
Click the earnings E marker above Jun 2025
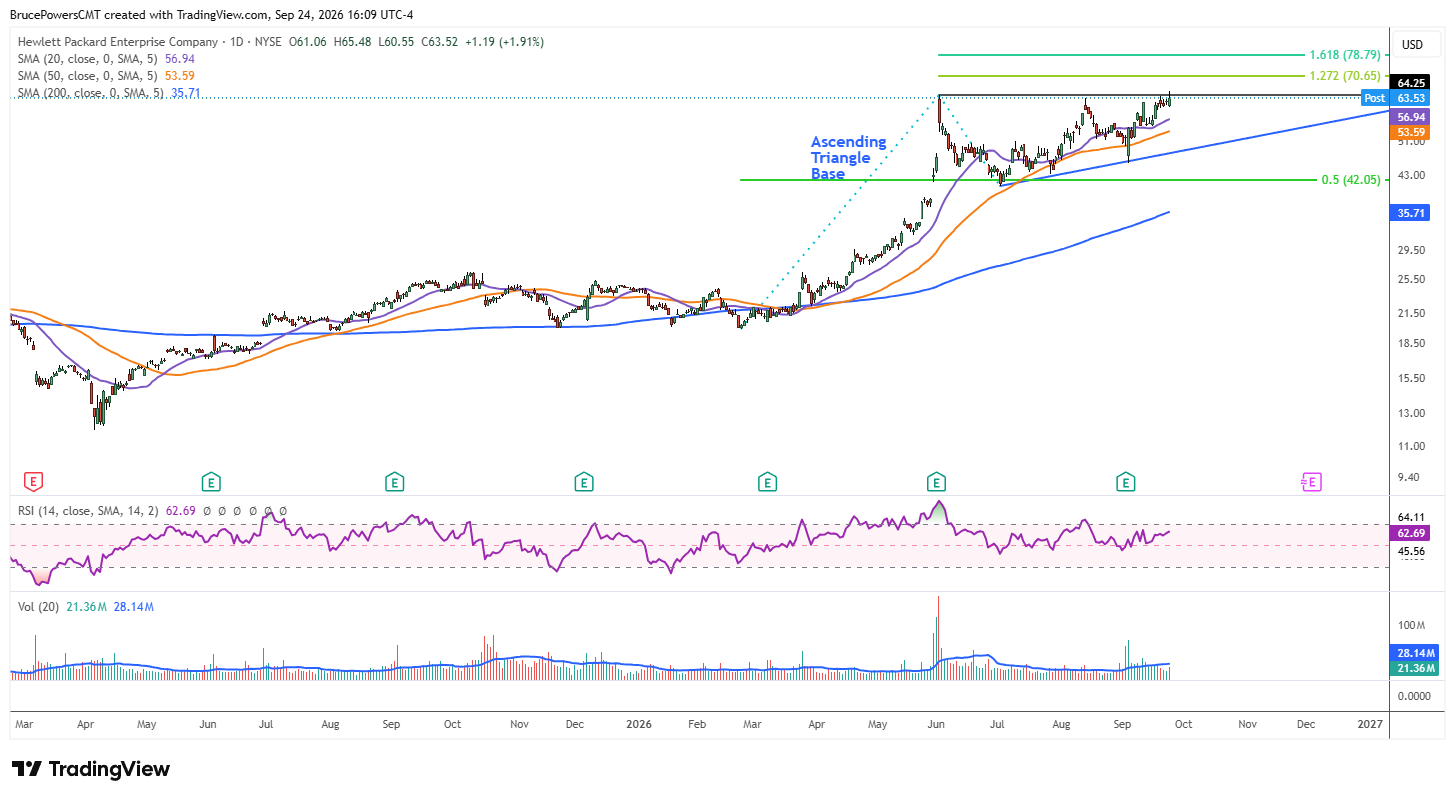tap(210, 482)
